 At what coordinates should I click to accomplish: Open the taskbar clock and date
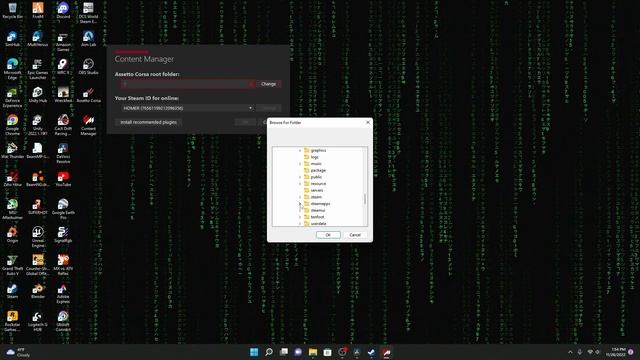(616, 352)
